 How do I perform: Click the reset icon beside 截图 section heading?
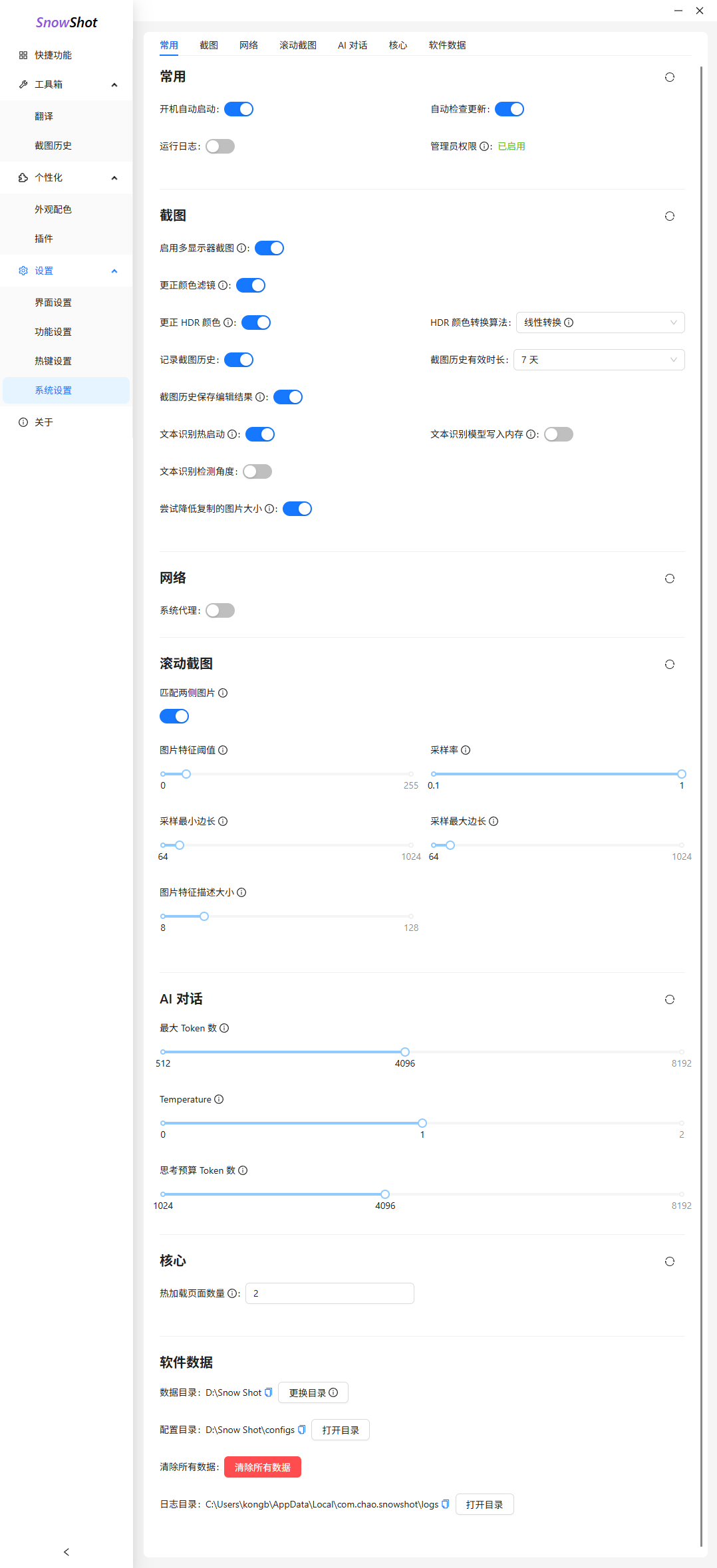pyautogui.click(x=669, y=216)
